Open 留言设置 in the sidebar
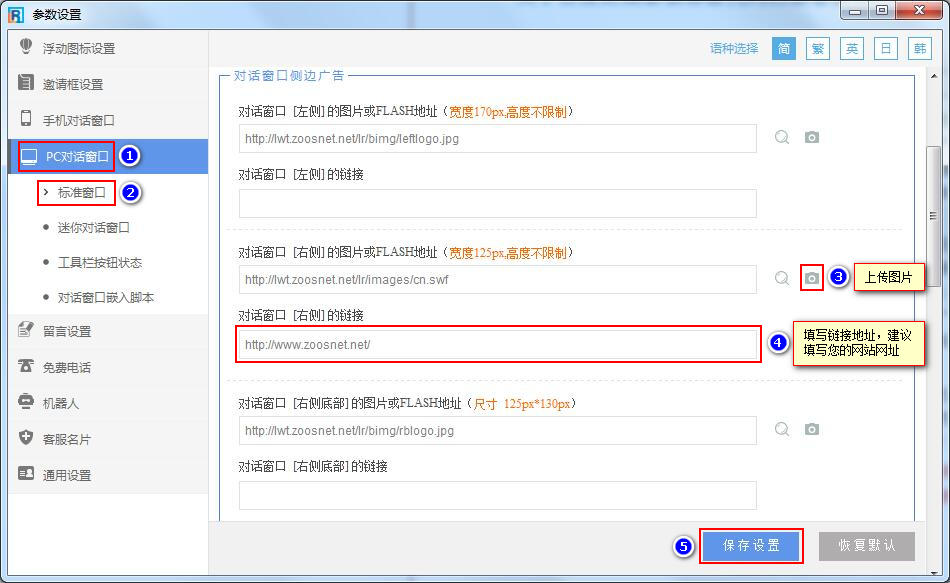 pos(108,331)
